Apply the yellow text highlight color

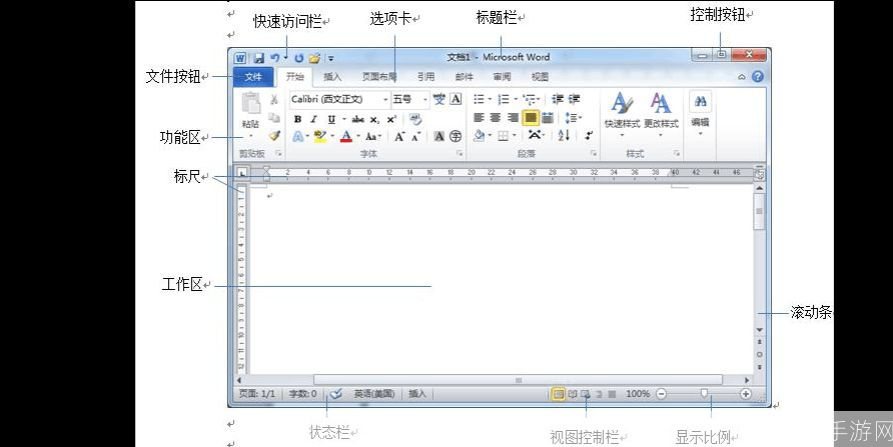click(x=320, y=136)
